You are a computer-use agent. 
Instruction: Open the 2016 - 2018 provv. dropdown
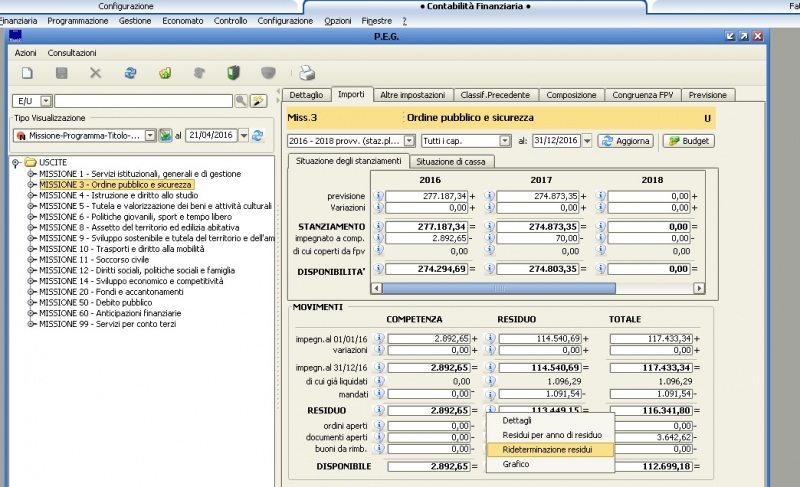pos(410,141)
